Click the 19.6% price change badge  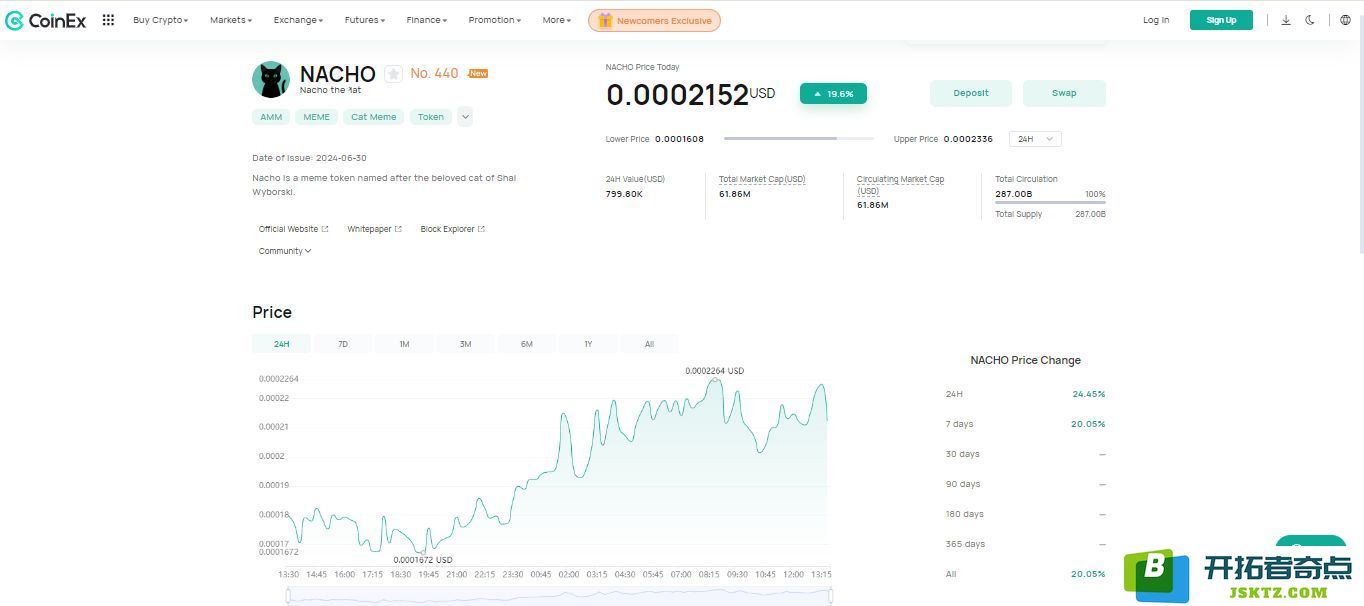[833, 93]
